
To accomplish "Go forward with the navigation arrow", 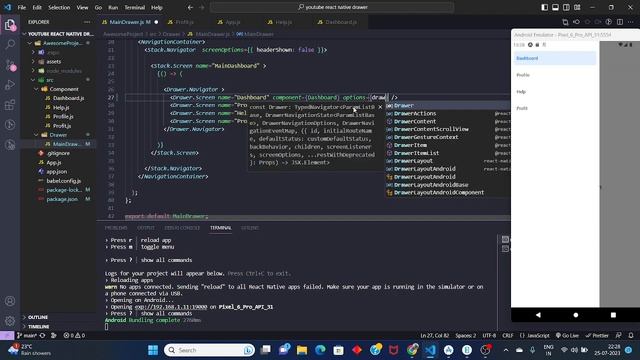I will 202,7.
